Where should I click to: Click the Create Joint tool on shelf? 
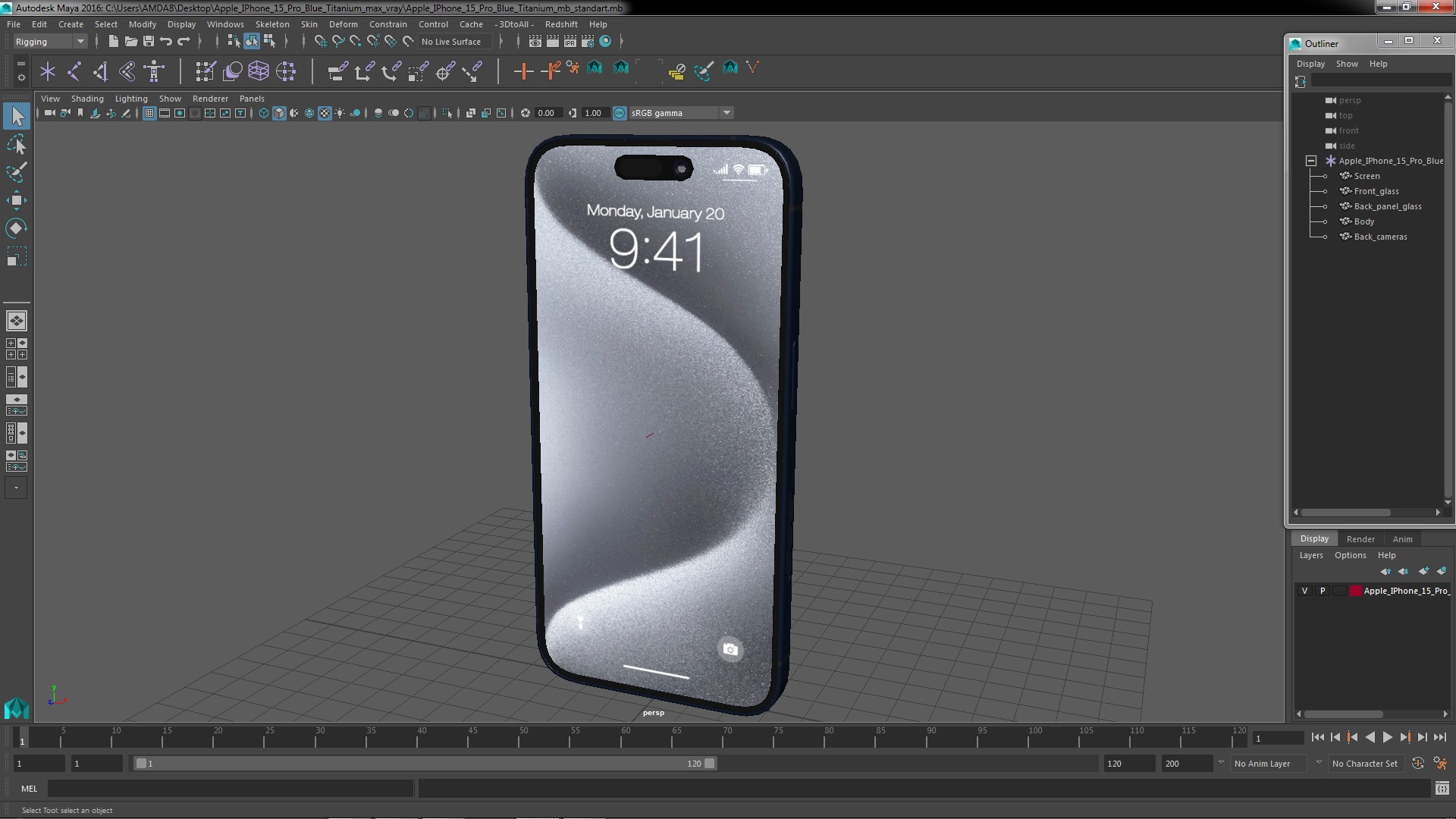click(74, 71)
